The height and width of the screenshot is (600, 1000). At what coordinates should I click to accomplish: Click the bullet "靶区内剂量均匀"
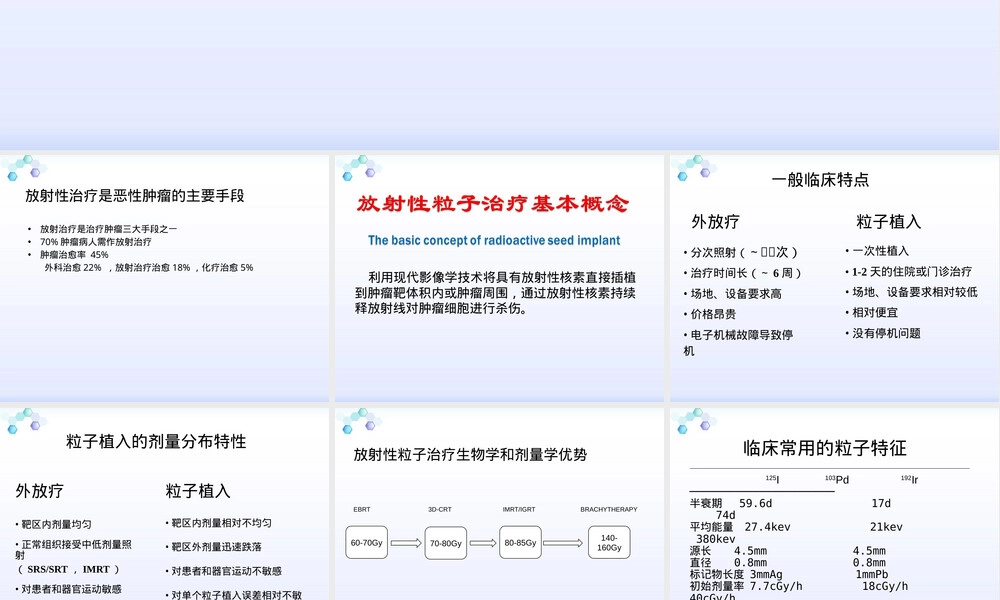pyautogui.click(x=54, y=524)
